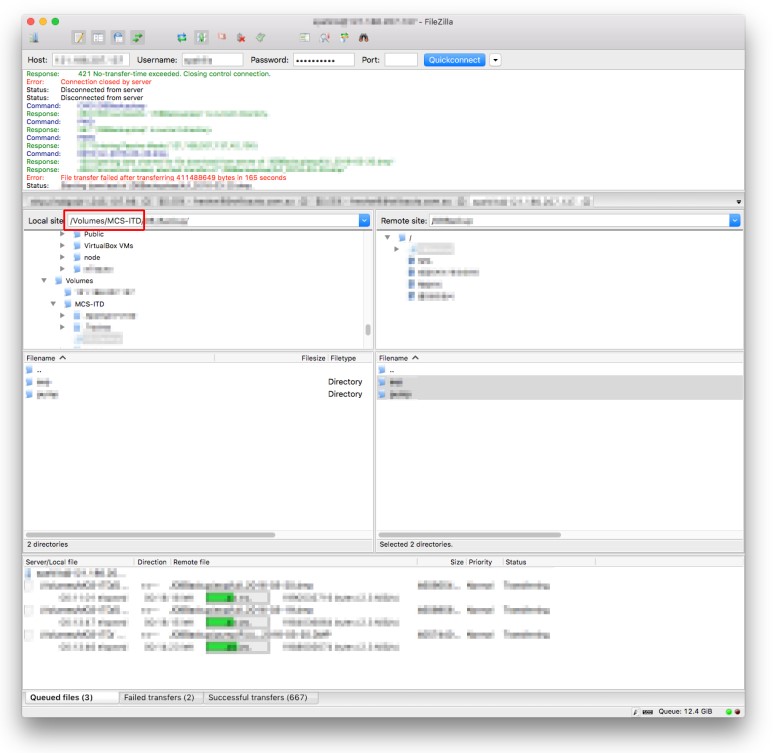Switch to the Failed transfers tab
This screenshot has height=753, width=773.
coord(160,697)
